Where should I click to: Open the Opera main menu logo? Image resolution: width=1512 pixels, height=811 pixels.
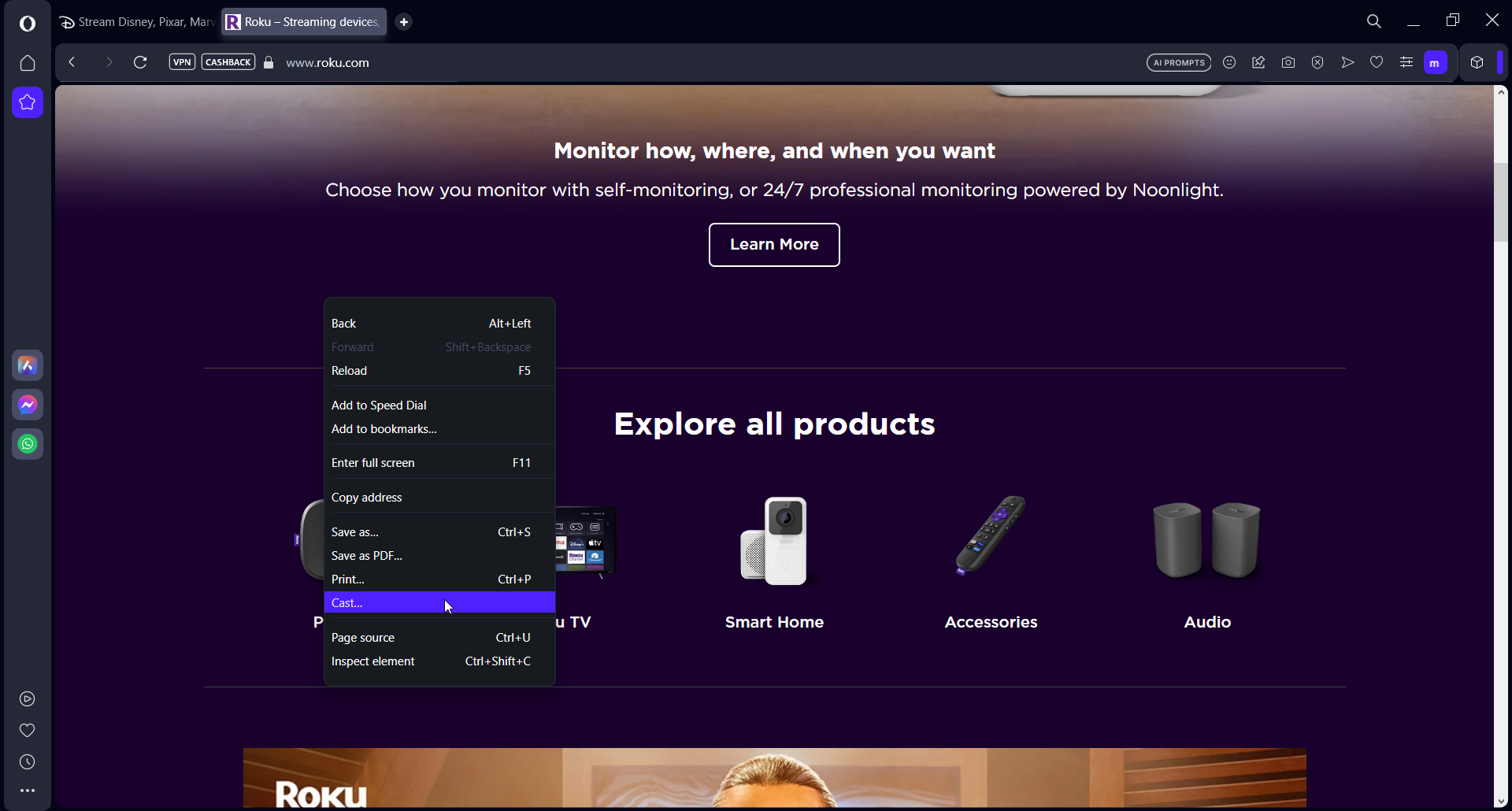point(28,24)
